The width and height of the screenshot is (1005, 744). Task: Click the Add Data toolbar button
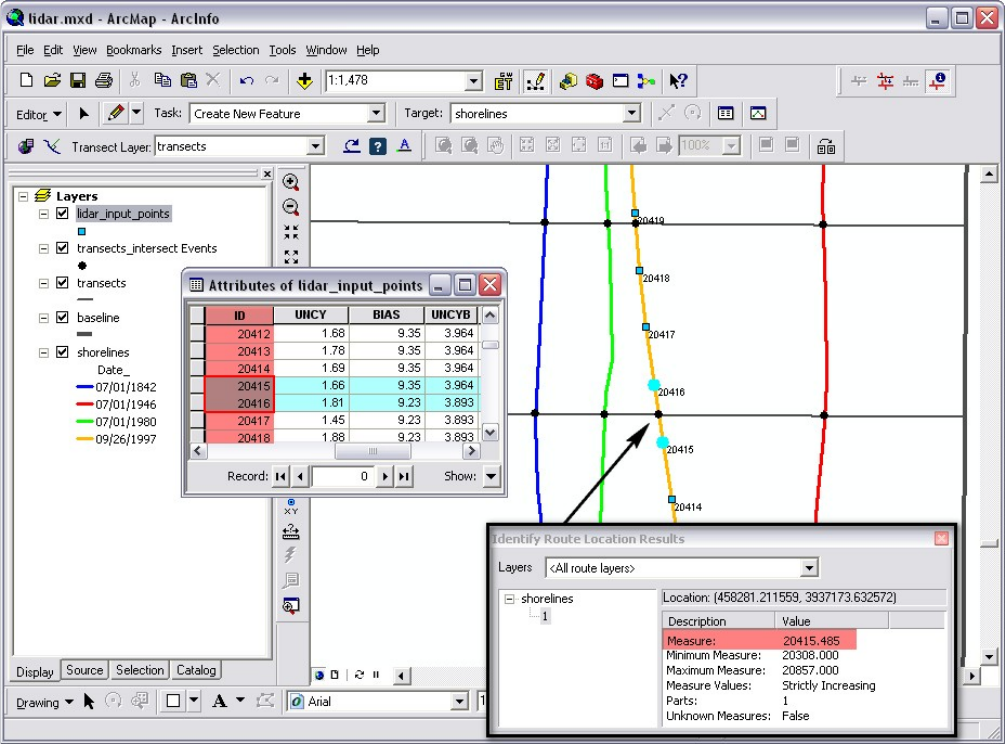coord(305,81)
